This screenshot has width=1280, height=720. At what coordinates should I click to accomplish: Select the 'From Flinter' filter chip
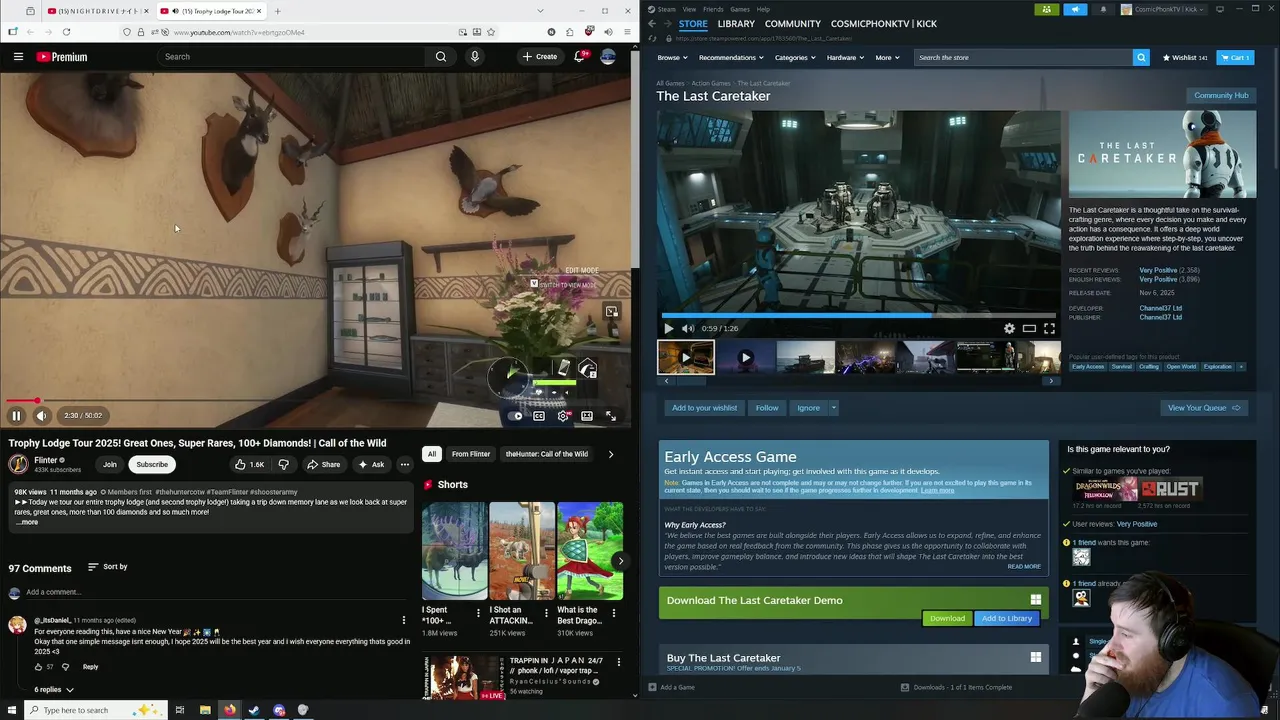[470, 454]
